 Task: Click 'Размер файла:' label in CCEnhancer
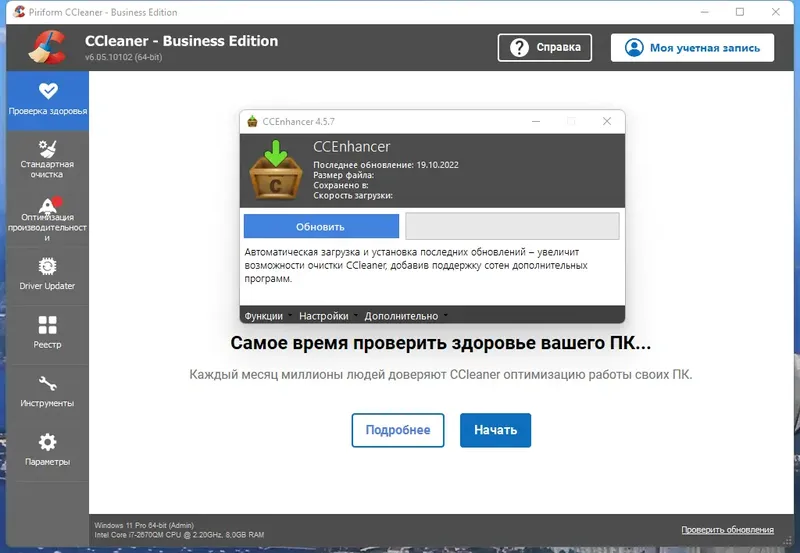click(343, 175)
